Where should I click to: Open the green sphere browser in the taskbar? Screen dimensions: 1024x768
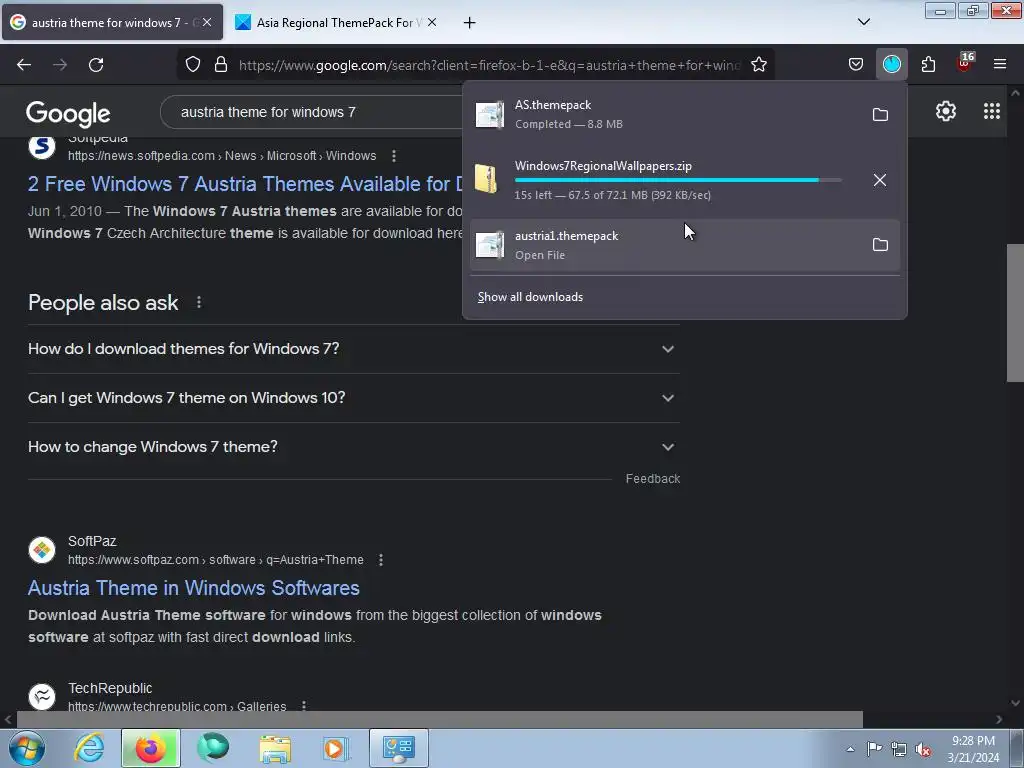[212, 748]
